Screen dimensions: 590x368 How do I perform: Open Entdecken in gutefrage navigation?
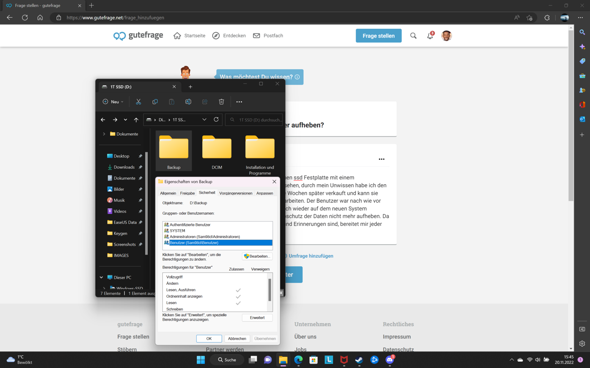[229, 36]
